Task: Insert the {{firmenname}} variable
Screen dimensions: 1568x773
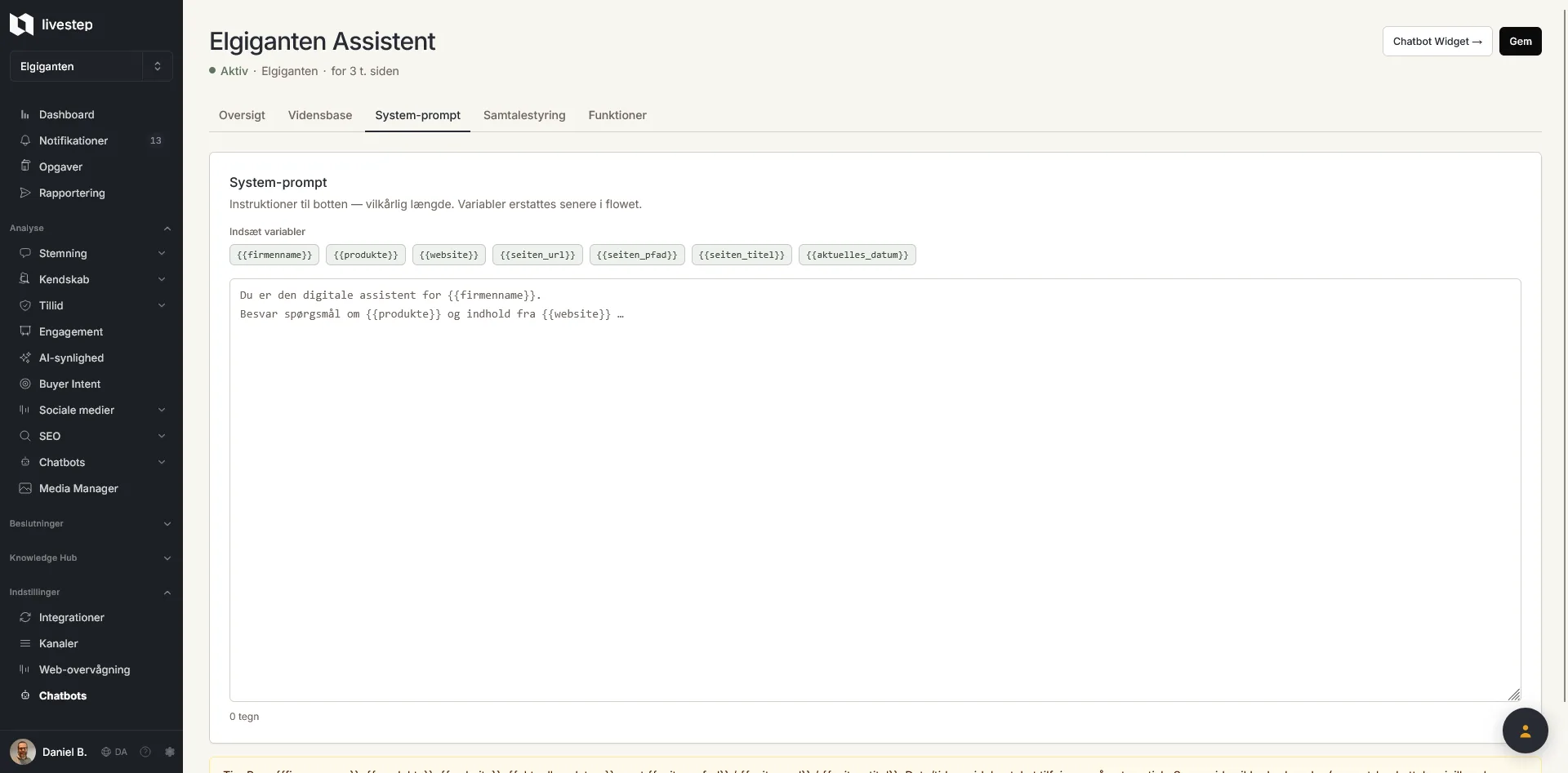Action: click(x=274, y=255)
